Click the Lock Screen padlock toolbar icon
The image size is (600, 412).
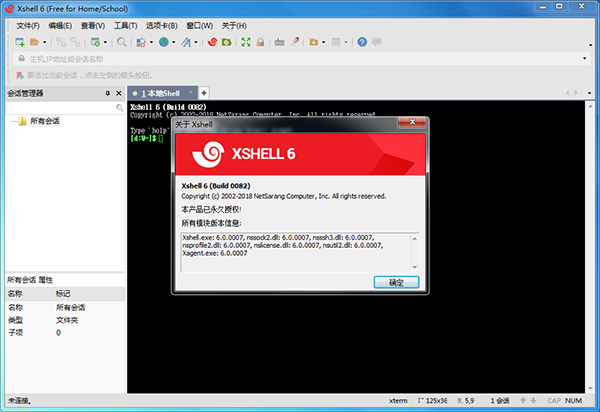(x=261, y=42)
